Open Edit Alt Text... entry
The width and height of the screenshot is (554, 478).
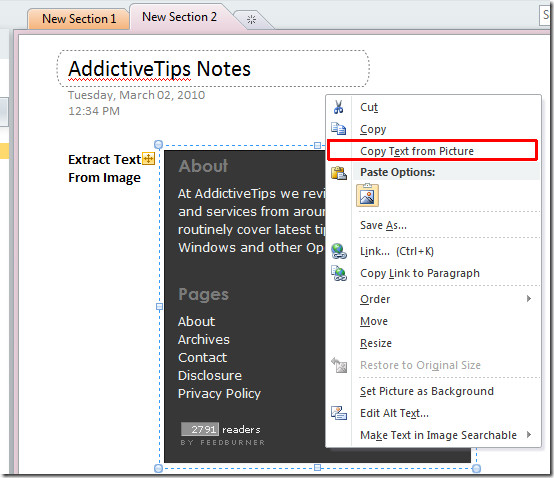coord(433,413)
